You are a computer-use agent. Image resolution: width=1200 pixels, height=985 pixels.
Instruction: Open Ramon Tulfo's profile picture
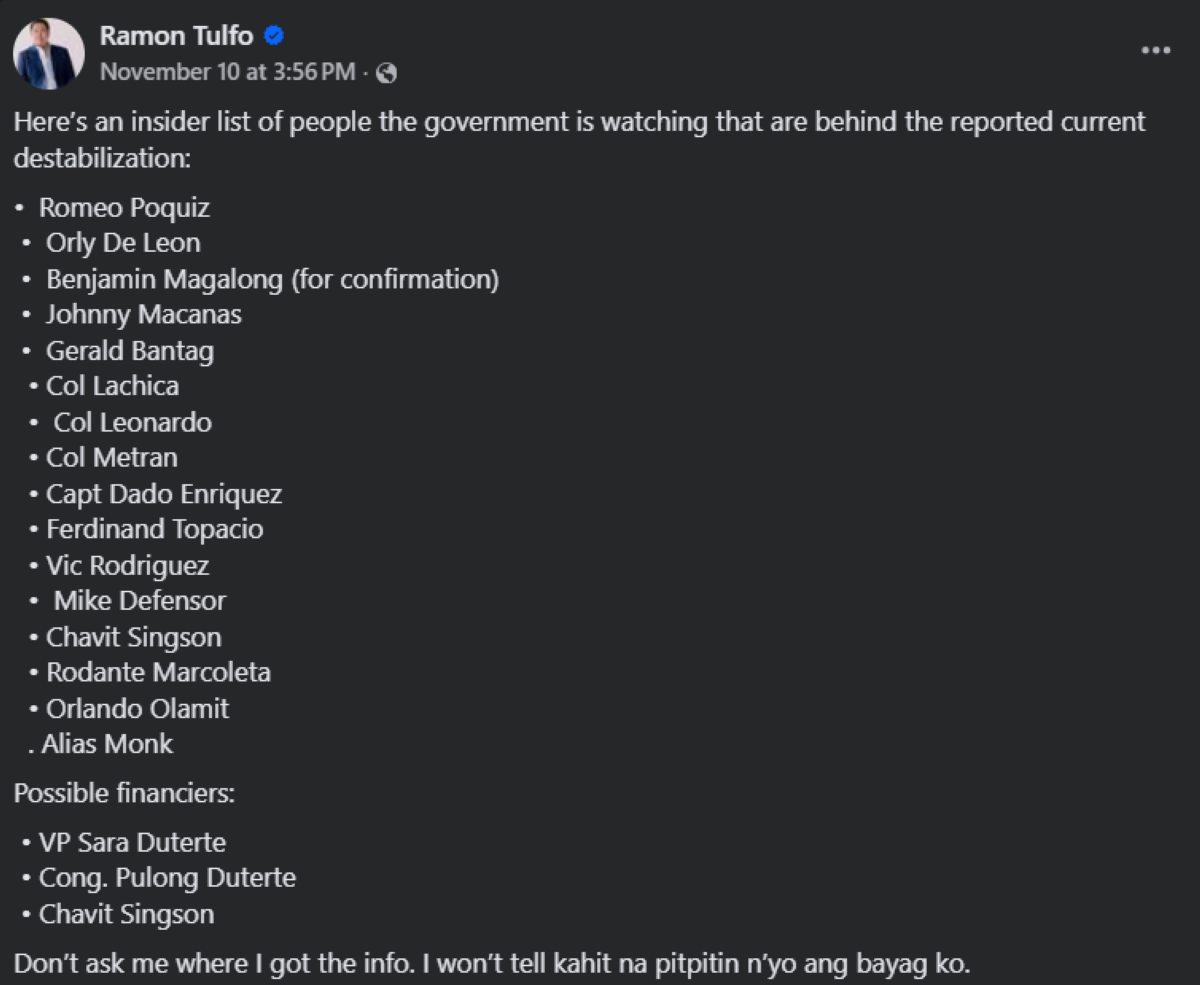(x=48, y=54)
